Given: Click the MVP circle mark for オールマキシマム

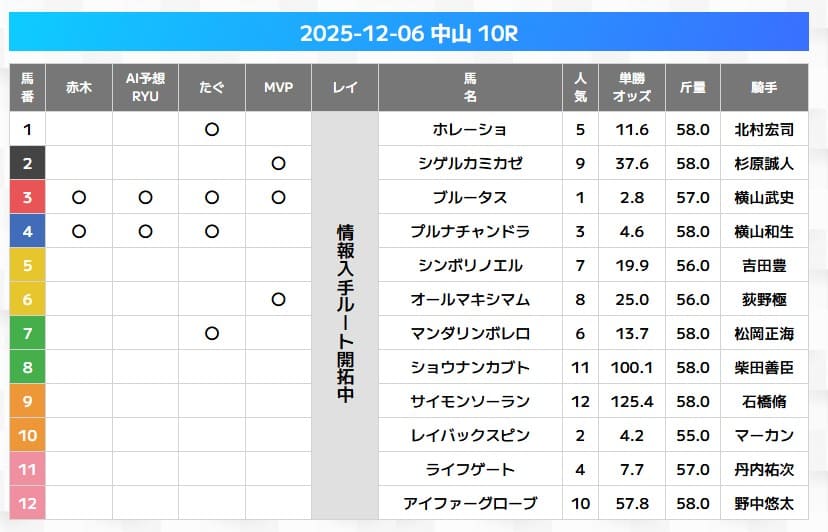Looking at the screenshot, I should tap(278, 299).
